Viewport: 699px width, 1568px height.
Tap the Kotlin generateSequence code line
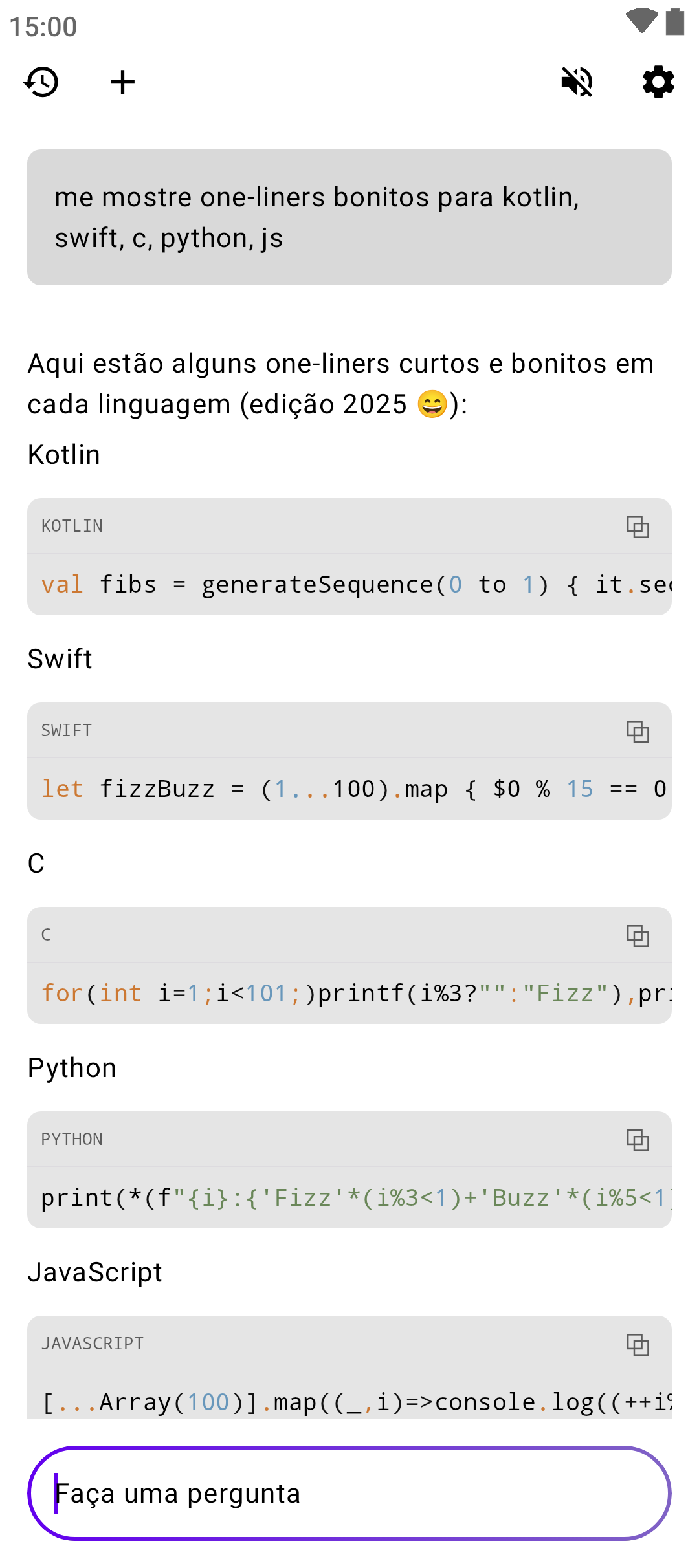[x=349, y=585]
